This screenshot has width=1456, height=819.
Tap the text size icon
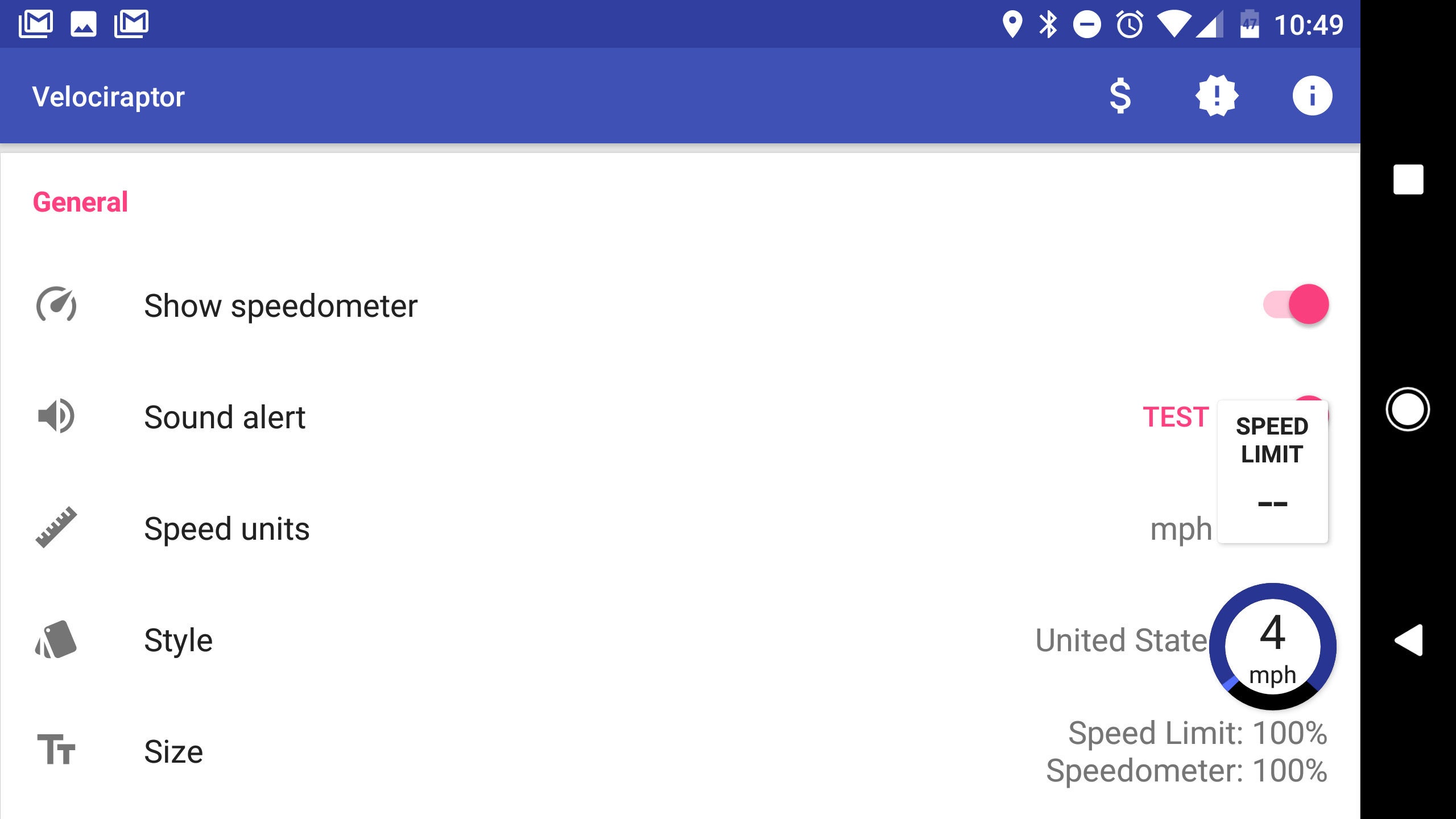(x=56, y=749)
